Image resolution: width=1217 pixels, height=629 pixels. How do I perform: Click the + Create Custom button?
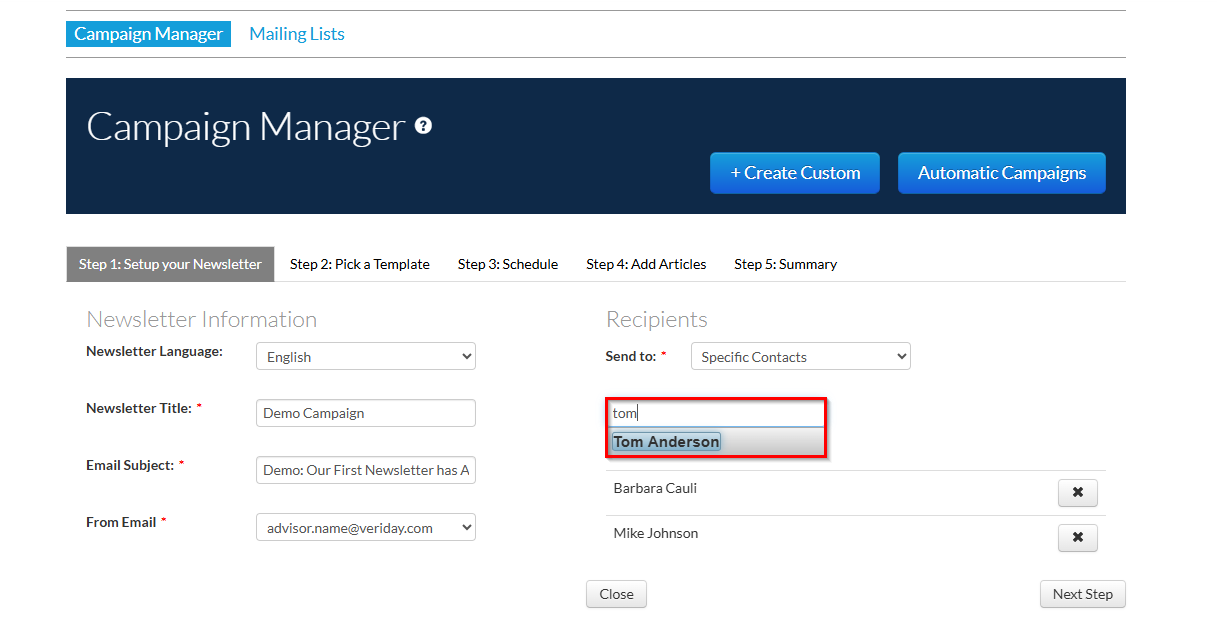click(795, 173)
